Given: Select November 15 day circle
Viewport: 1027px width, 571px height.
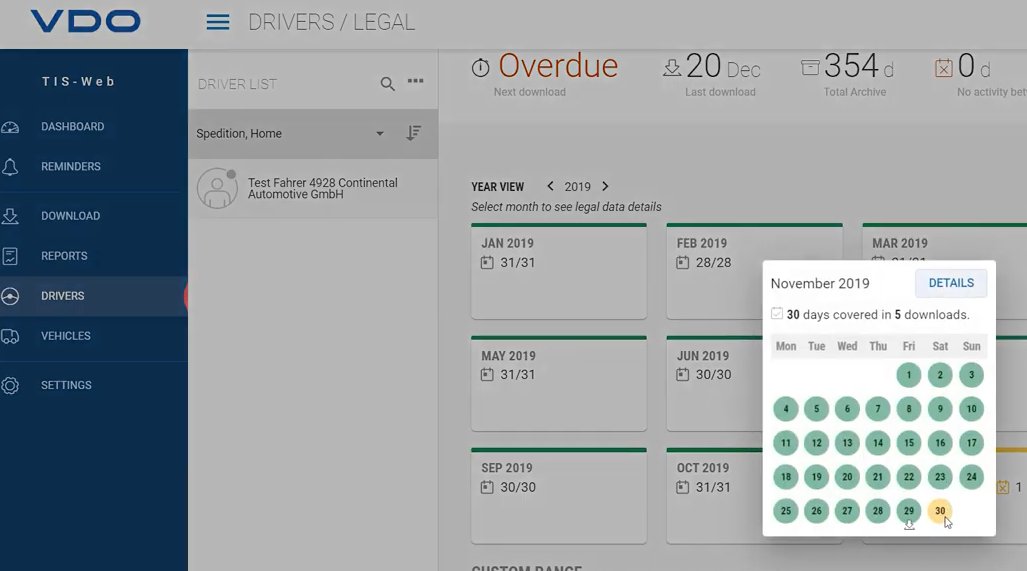Looking at the screenshot, I should [x=909, y=443].
